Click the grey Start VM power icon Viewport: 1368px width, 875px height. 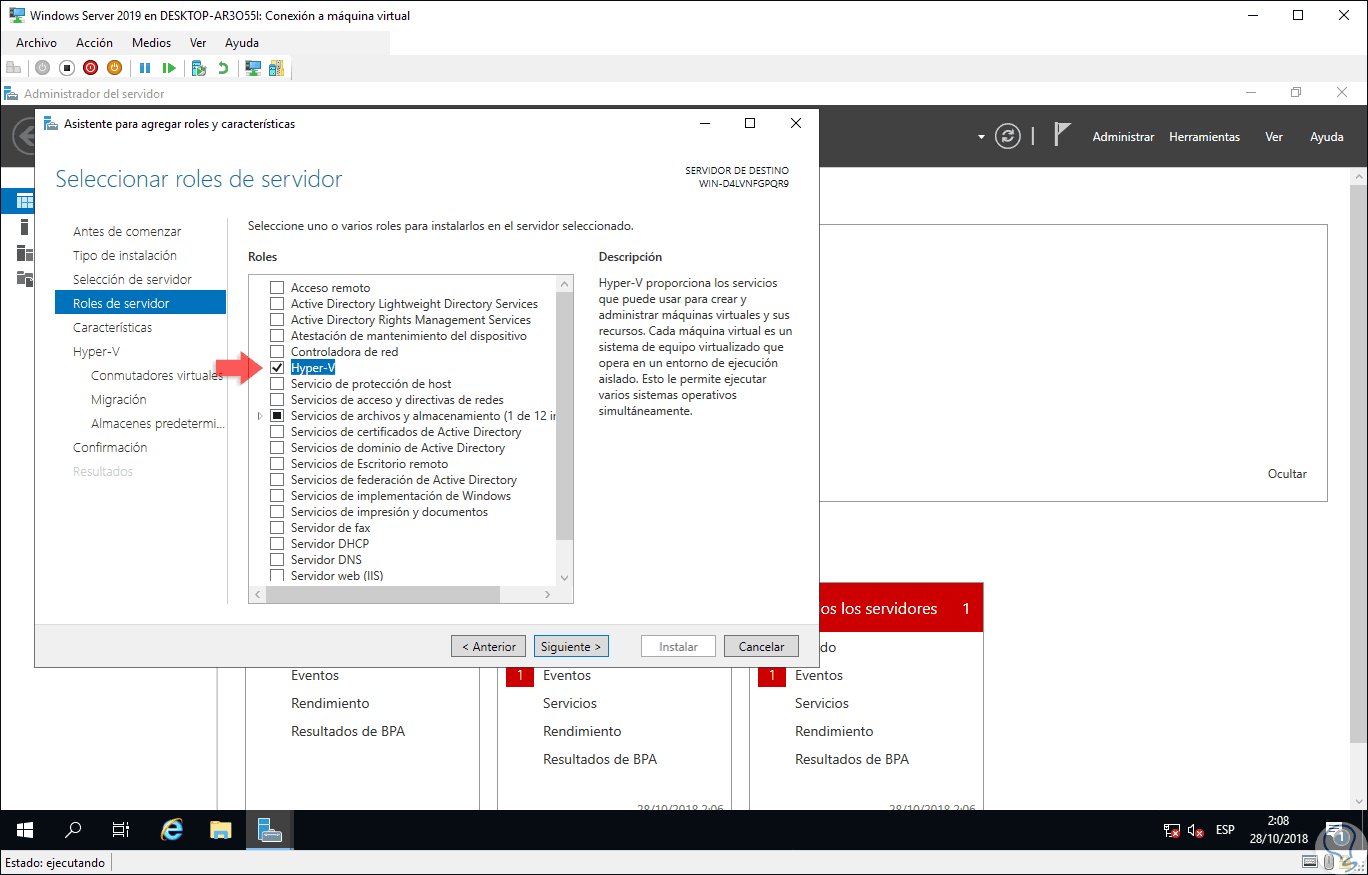pyautogui.click(x=42, y=68)
